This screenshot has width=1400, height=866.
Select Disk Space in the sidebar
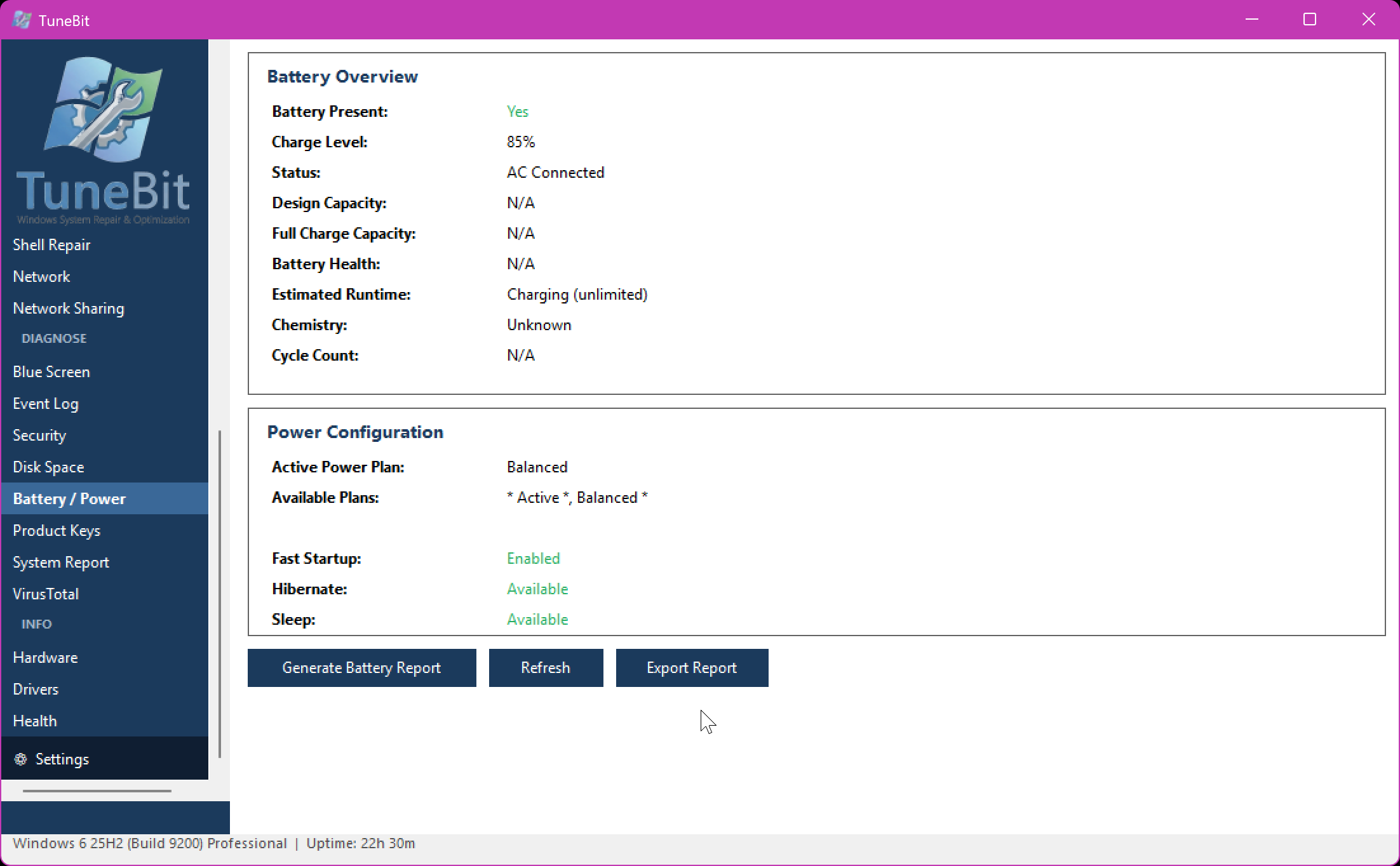click(104, 467)
